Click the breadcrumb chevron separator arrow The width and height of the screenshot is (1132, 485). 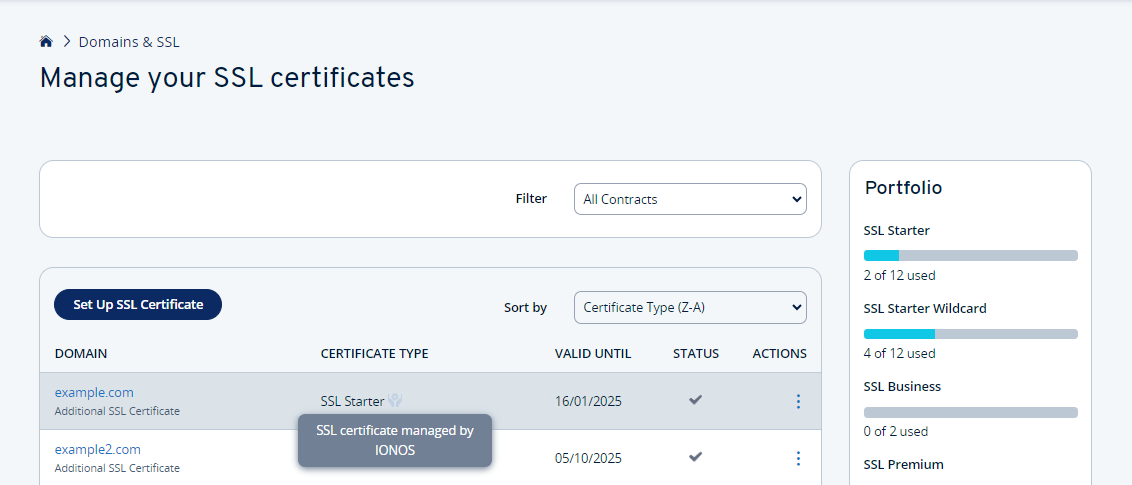pos(67,42)
